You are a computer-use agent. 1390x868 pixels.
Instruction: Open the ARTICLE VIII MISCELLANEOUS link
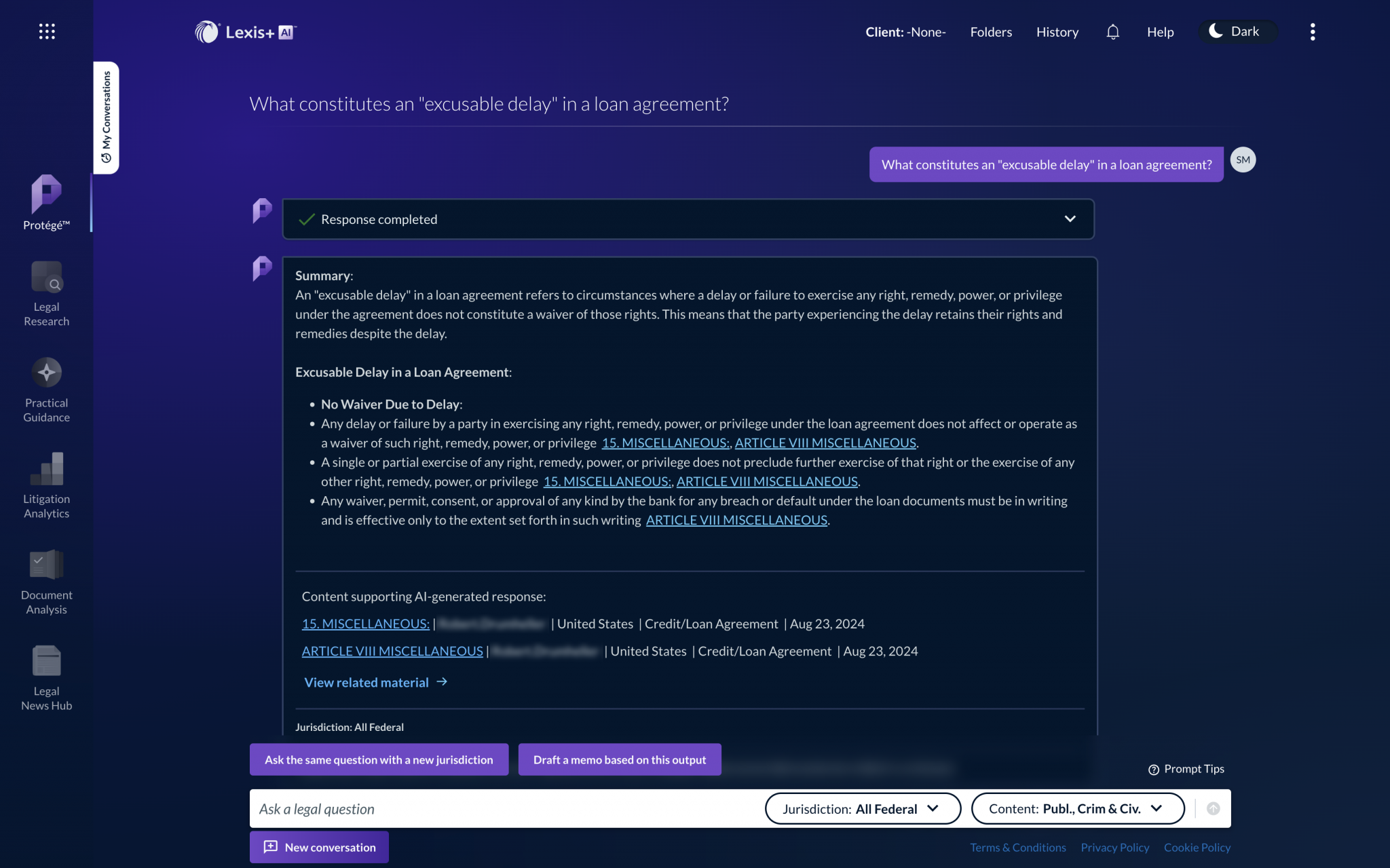point(392,651)
